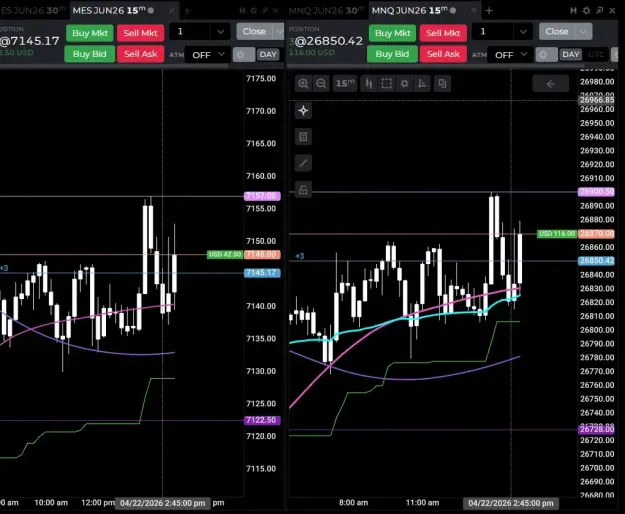Open MES panel header settings gear

(x=254, y=11)
